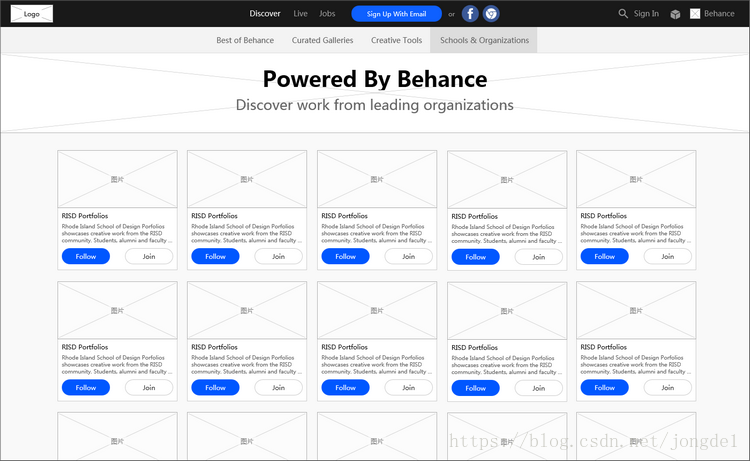The height and width of the screenshot is (461, 750).
Task: Select the Creative Tools tab
Action: pos(397,40)
